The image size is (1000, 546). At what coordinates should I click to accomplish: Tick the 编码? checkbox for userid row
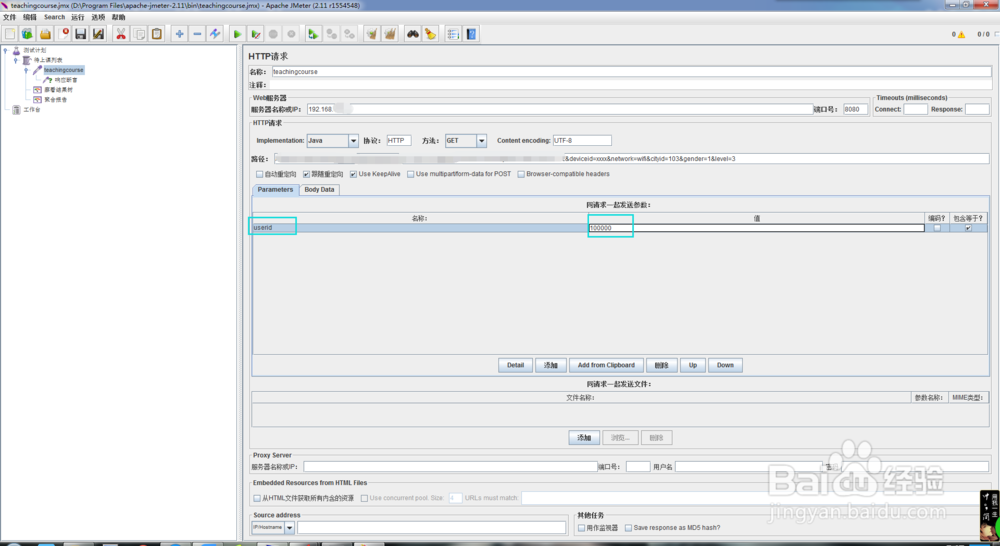point(937,228)
